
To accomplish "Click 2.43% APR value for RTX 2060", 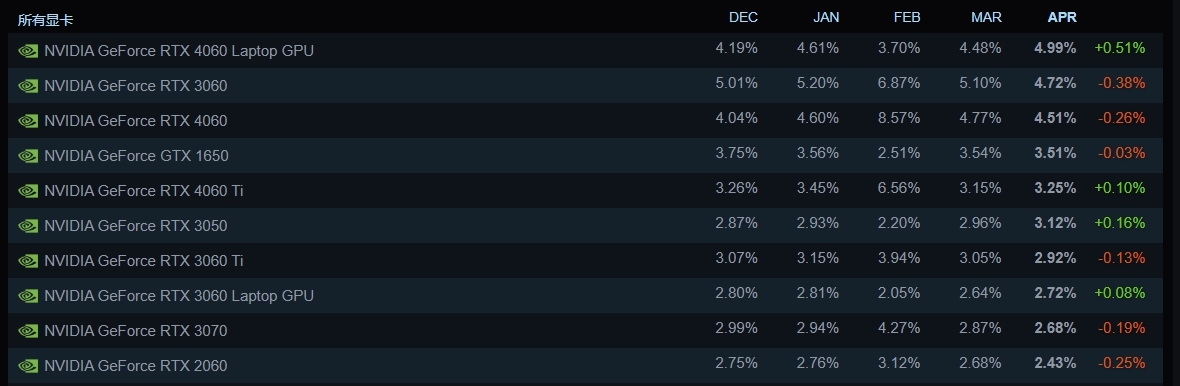I will pos(1055,363).
